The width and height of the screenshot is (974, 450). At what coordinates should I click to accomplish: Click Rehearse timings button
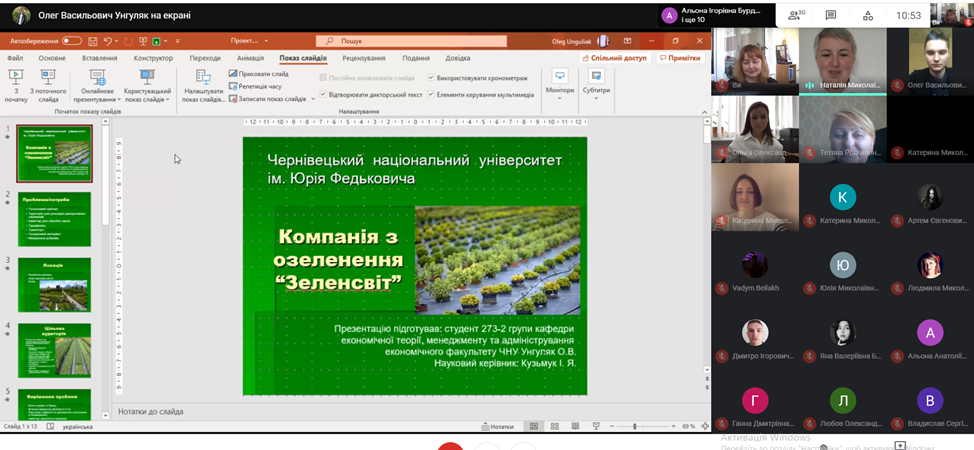[x=255, y=86]
